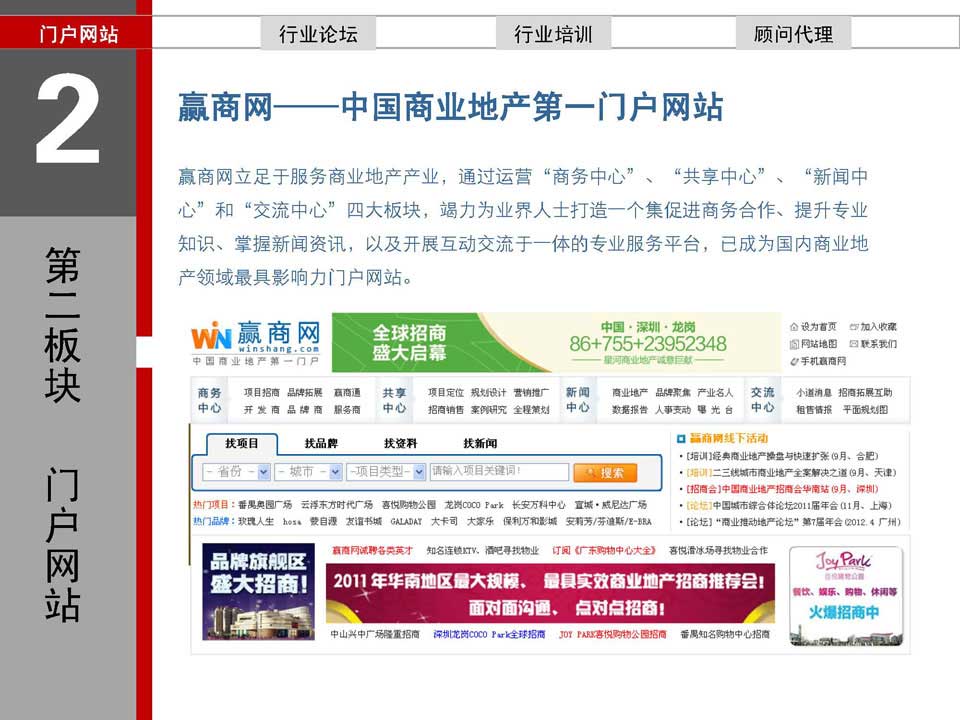Open the 服务商 link

347,410
